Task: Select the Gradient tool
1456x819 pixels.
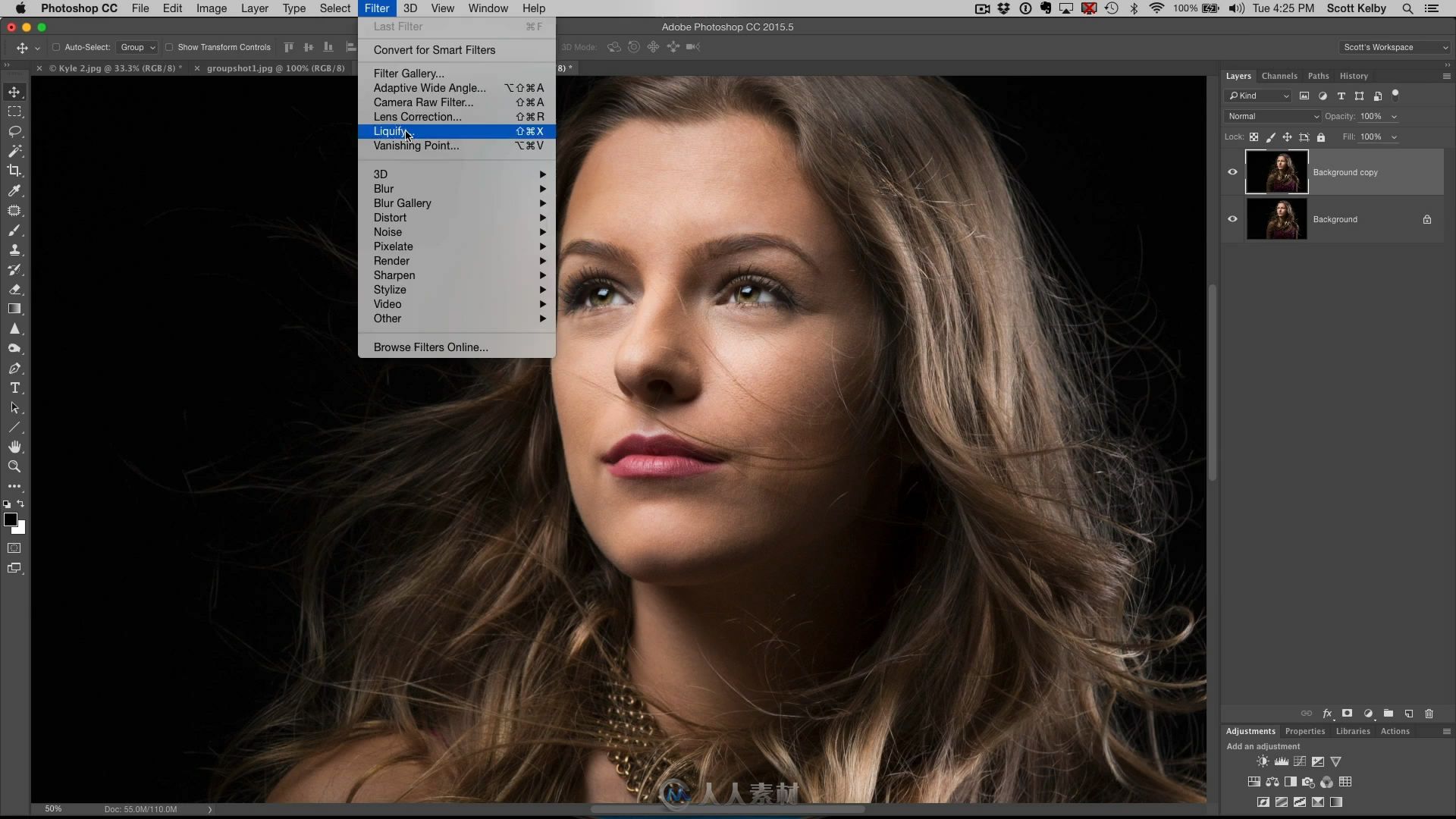Action: 14,309
